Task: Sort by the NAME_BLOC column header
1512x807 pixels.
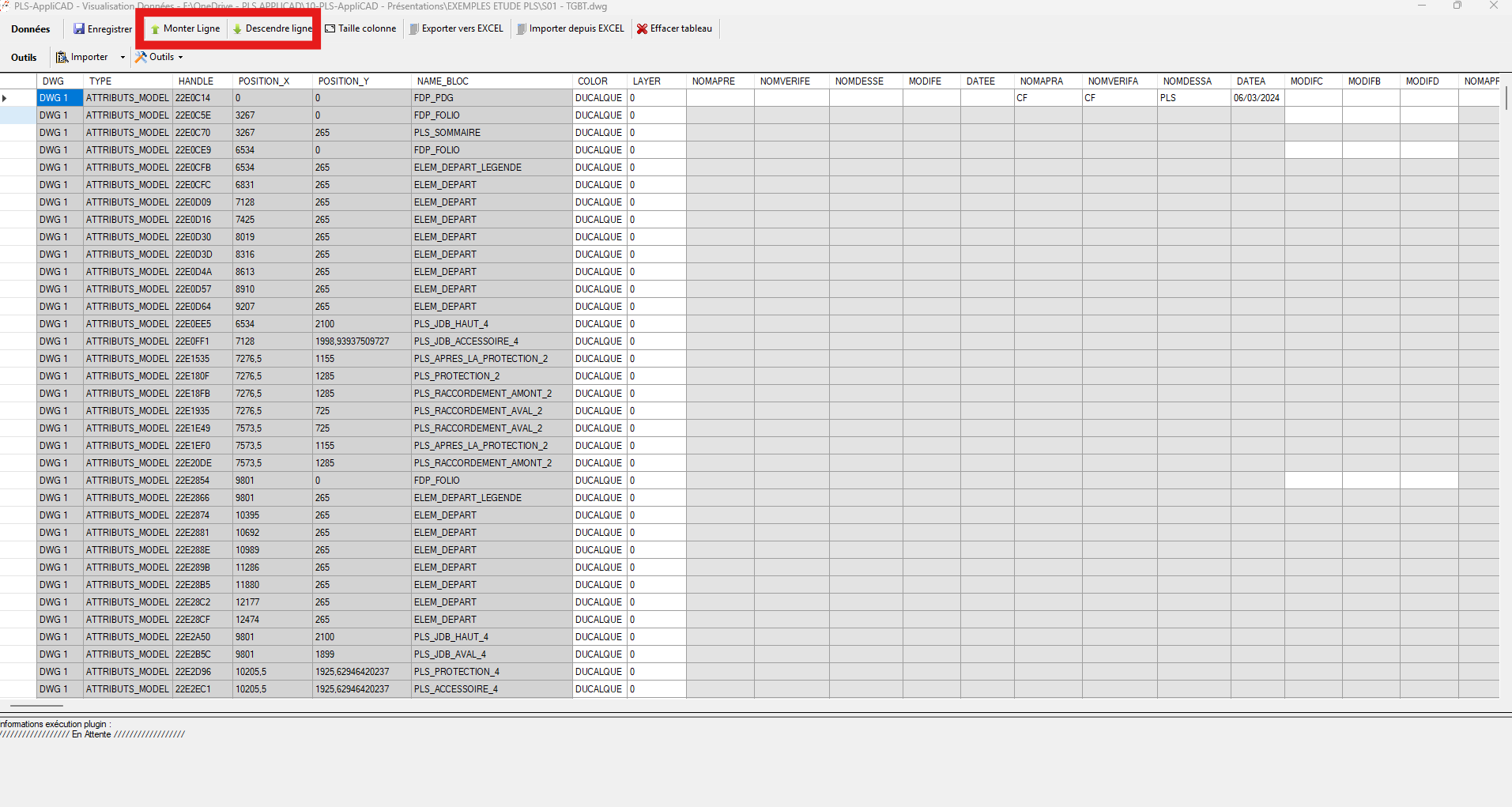Action: pos(443,81)
